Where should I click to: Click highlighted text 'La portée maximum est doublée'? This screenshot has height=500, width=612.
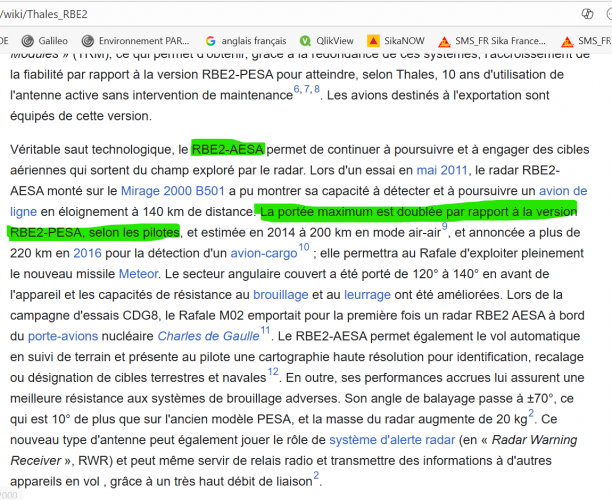coord(351,212)
